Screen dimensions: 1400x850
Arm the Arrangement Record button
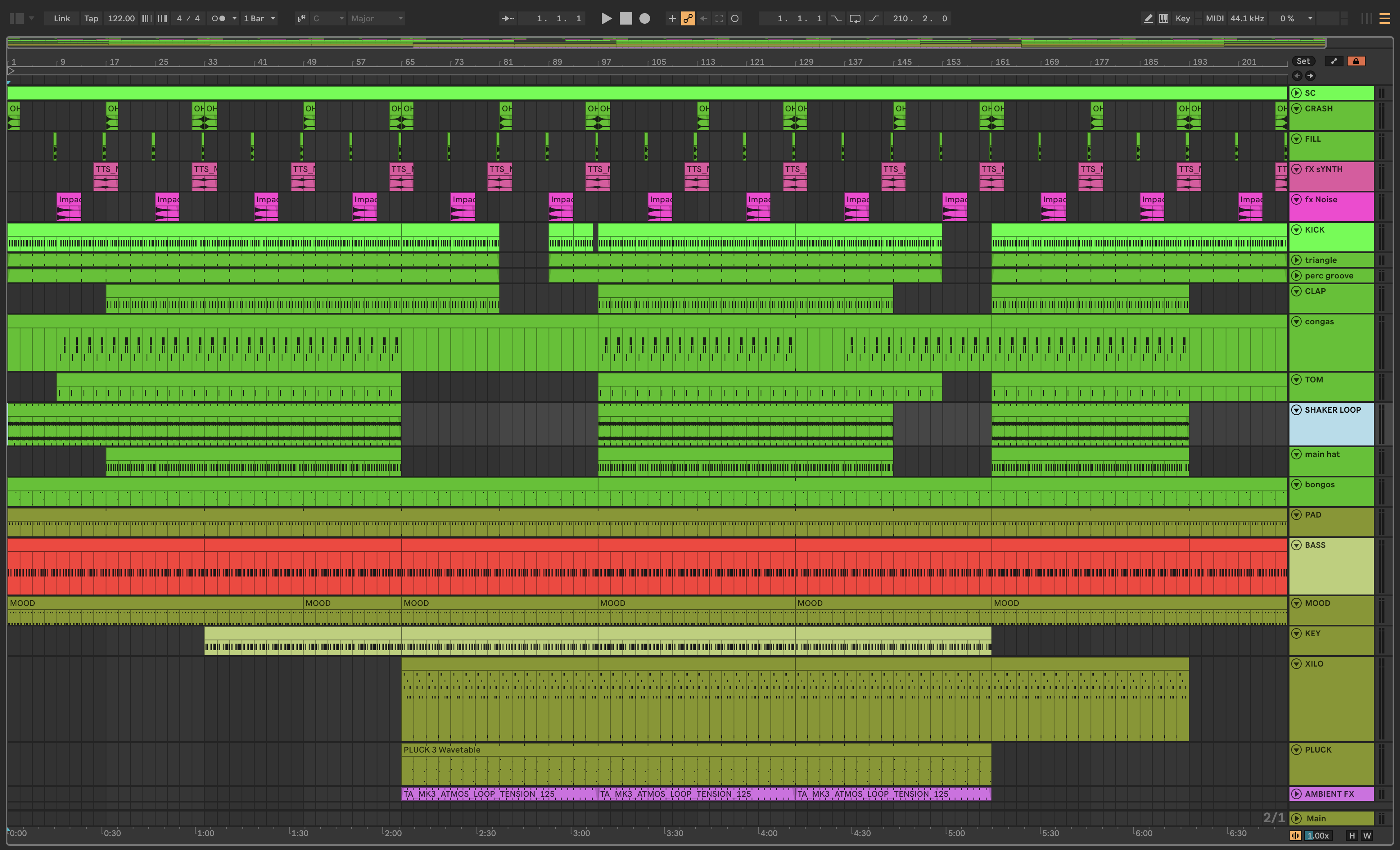point(644,18)
